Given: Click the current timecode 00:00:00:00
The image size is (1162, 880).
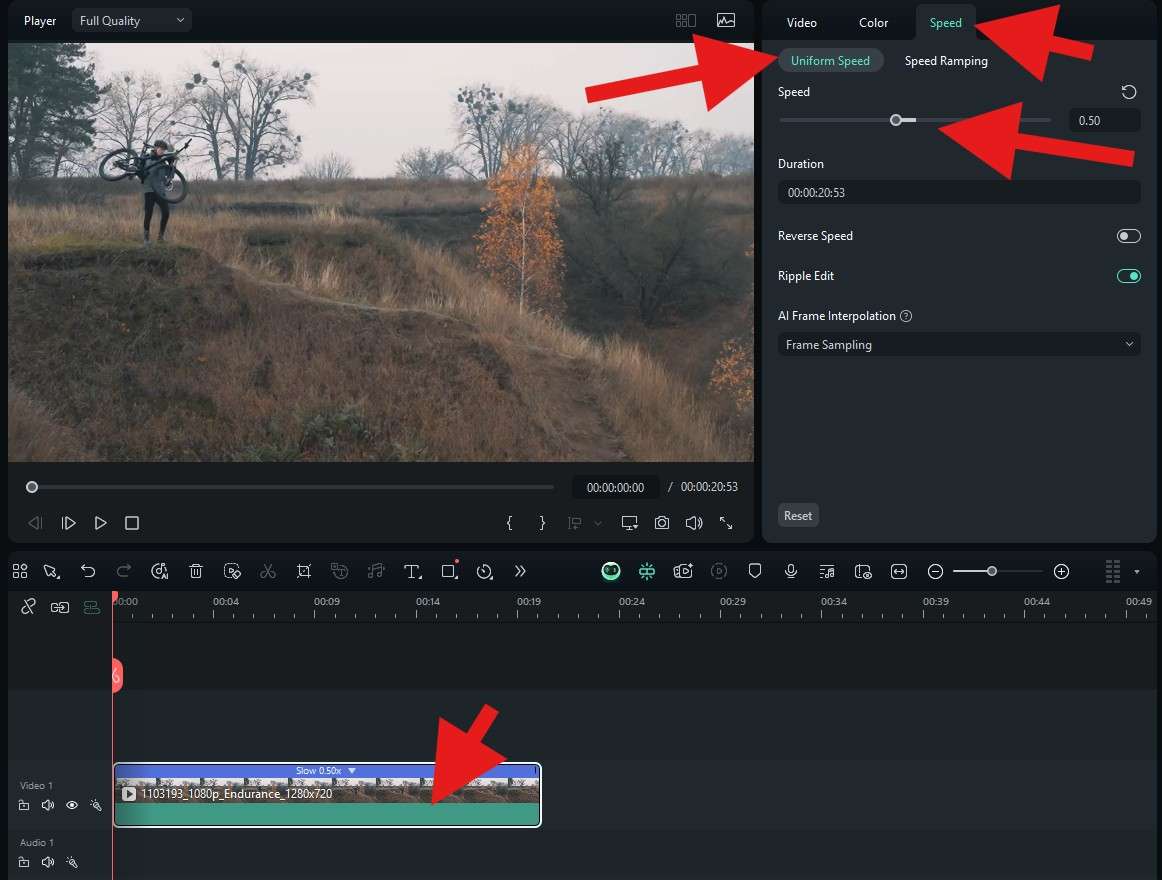Looking at the screenshot, I should (615, 487).
